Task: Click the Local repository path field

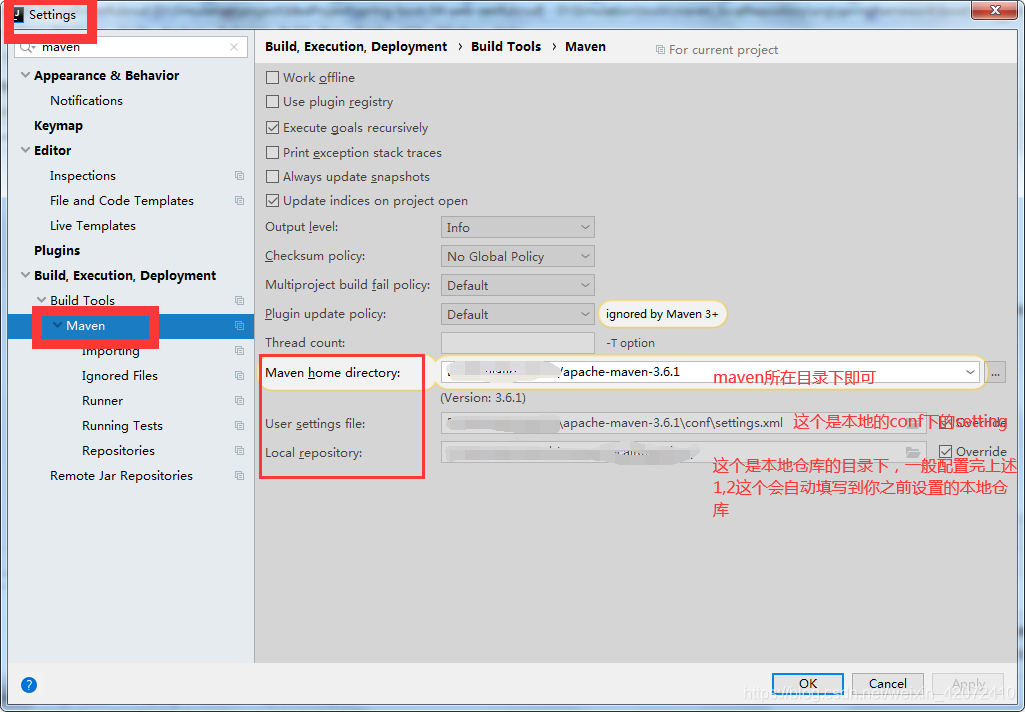Action: point(684,452)
